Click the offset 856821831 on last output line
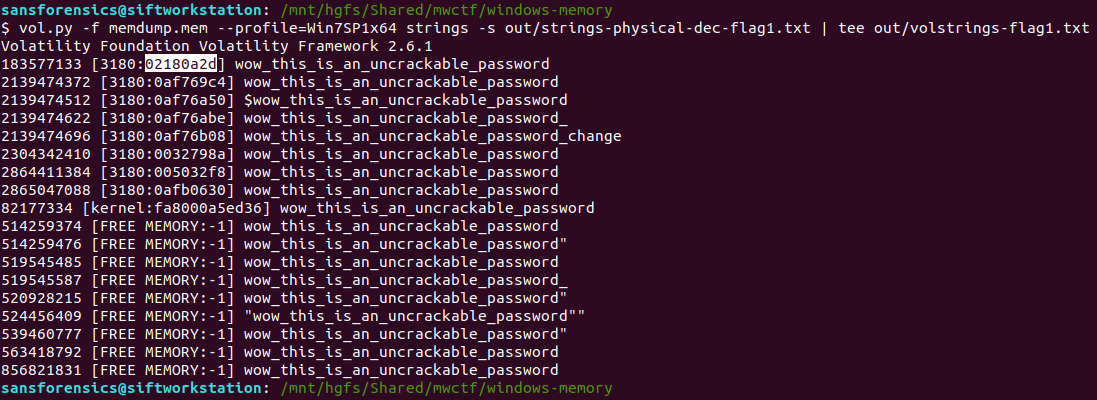This screenshot has width=1097, height=400. point(42,370)
